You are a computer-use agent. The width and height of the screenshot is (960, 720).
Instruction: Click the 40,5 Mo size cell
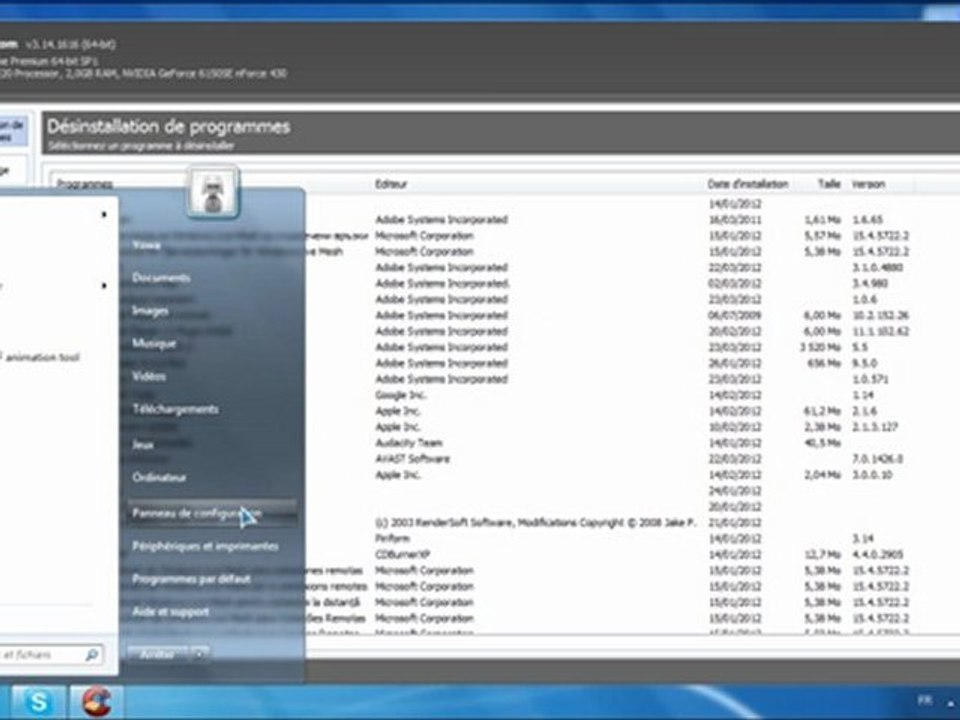coord(822,443)
